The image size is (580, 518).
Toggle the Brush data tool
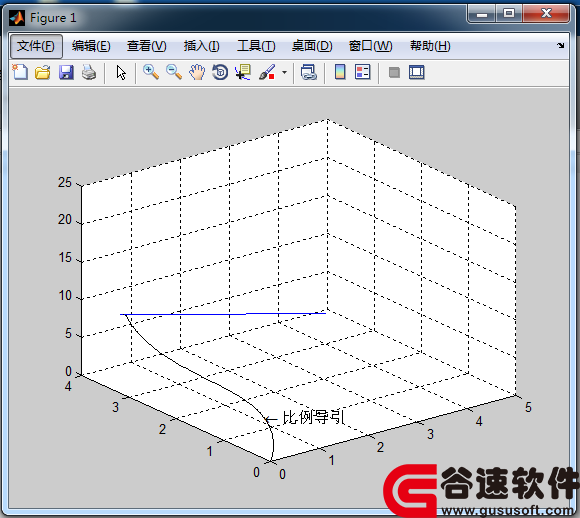267,72
